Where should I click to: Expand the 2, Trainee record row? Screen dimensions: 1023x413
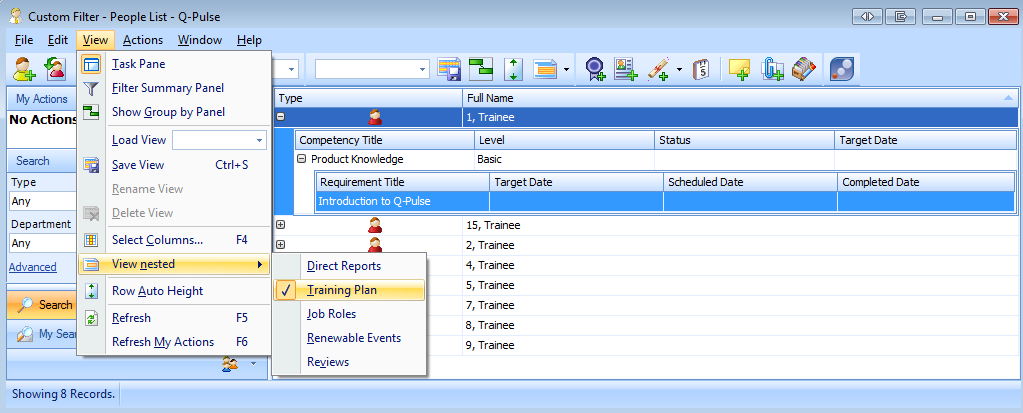(281, 245)
